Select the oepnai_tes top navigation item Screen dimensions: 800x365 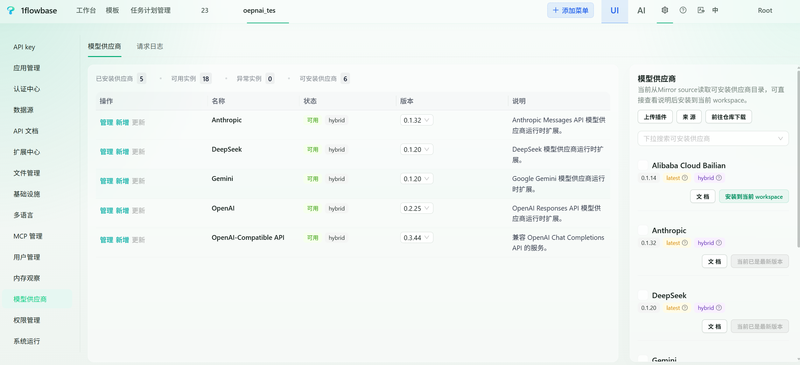(259, 10)
